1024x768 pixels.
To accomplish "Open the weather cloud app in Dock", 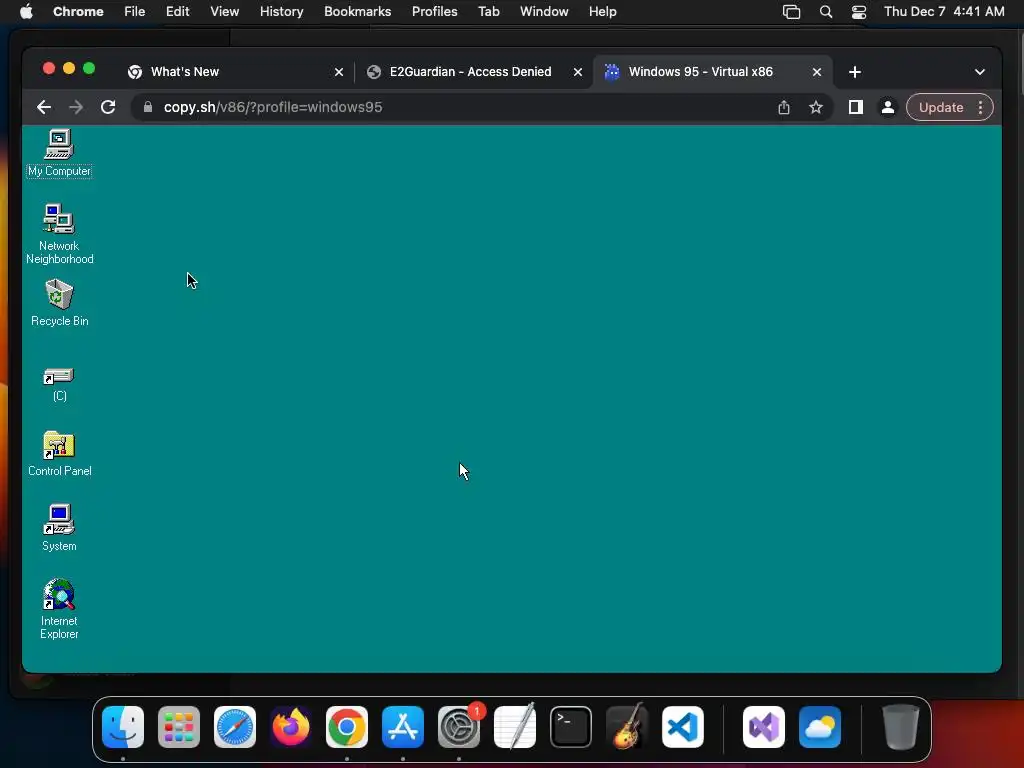I will pos(820,727).
